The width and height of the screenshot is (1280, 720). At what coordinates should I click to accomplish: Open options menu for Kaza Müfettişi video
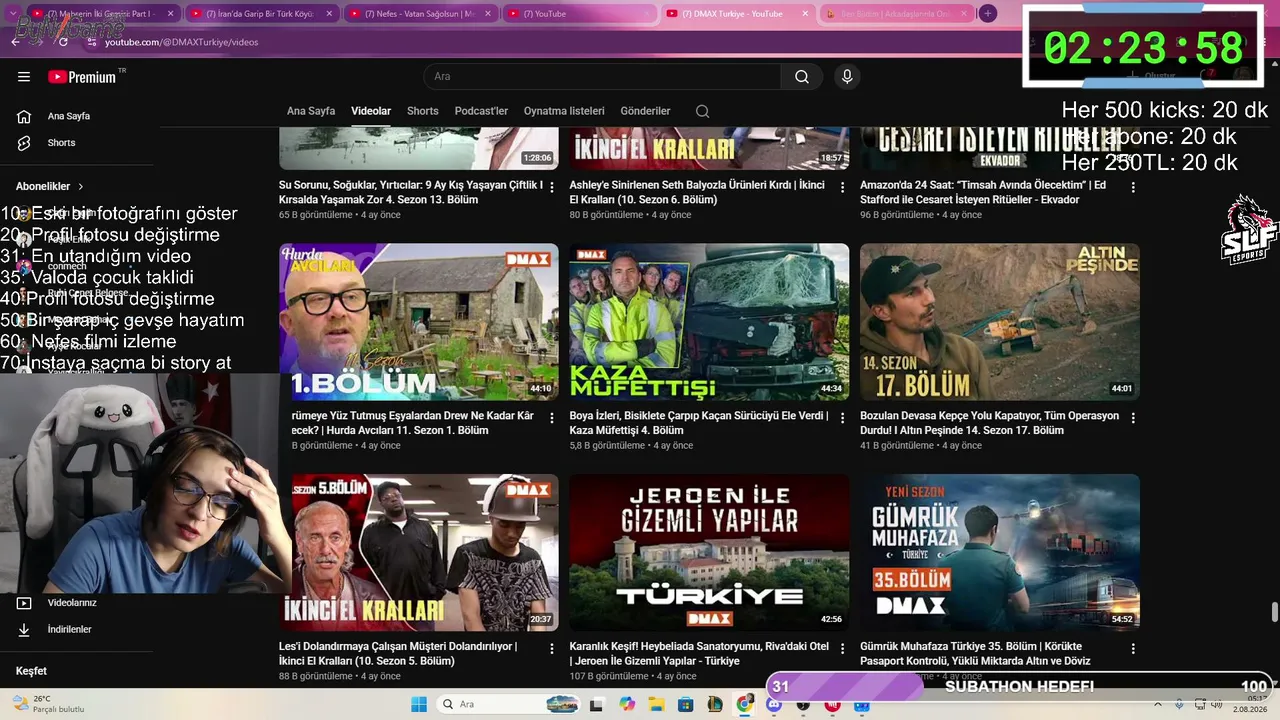[x=842, y=418]
